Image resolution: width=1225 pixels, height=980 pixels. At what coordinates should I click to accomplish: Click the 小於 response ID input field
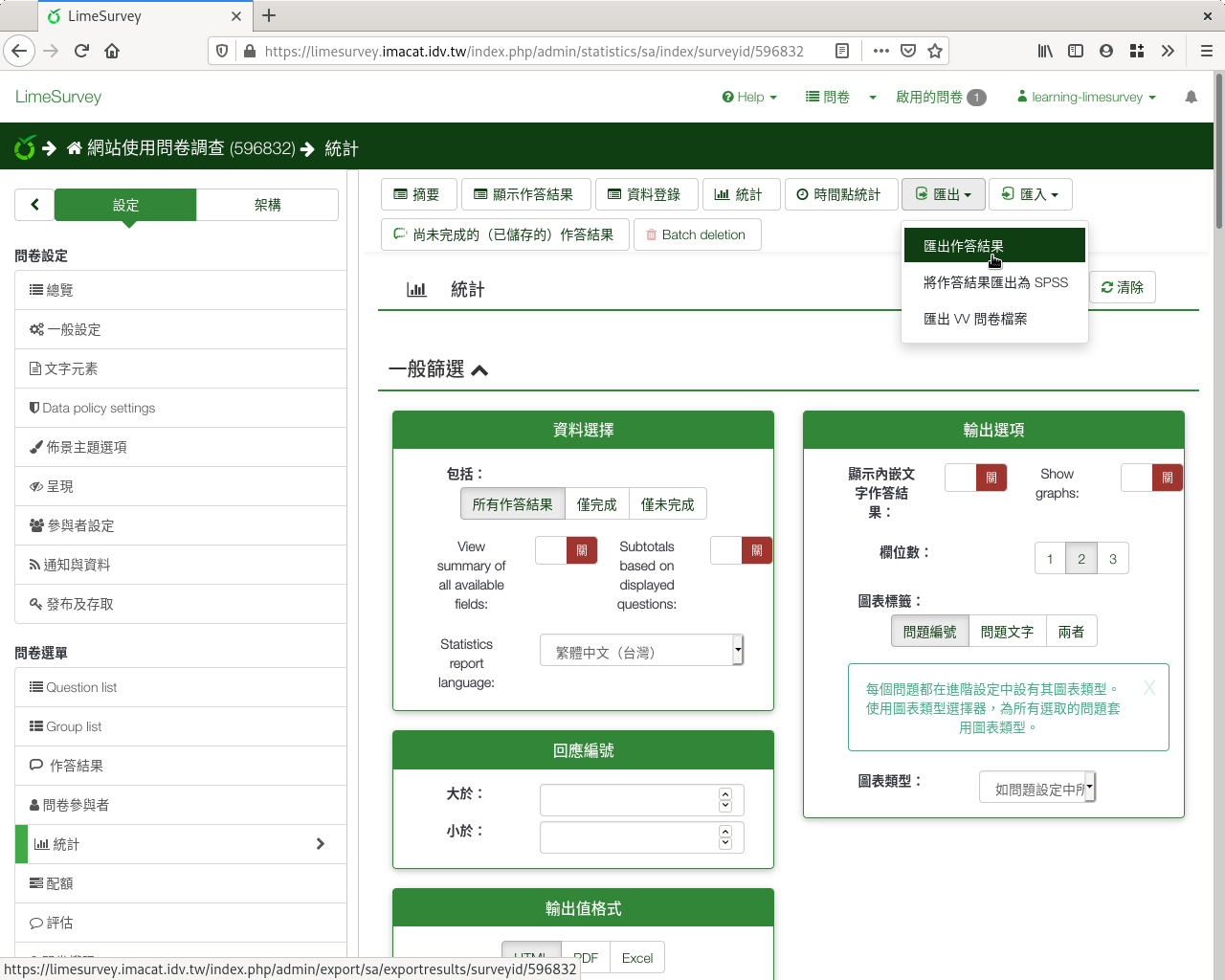point(641,837)
